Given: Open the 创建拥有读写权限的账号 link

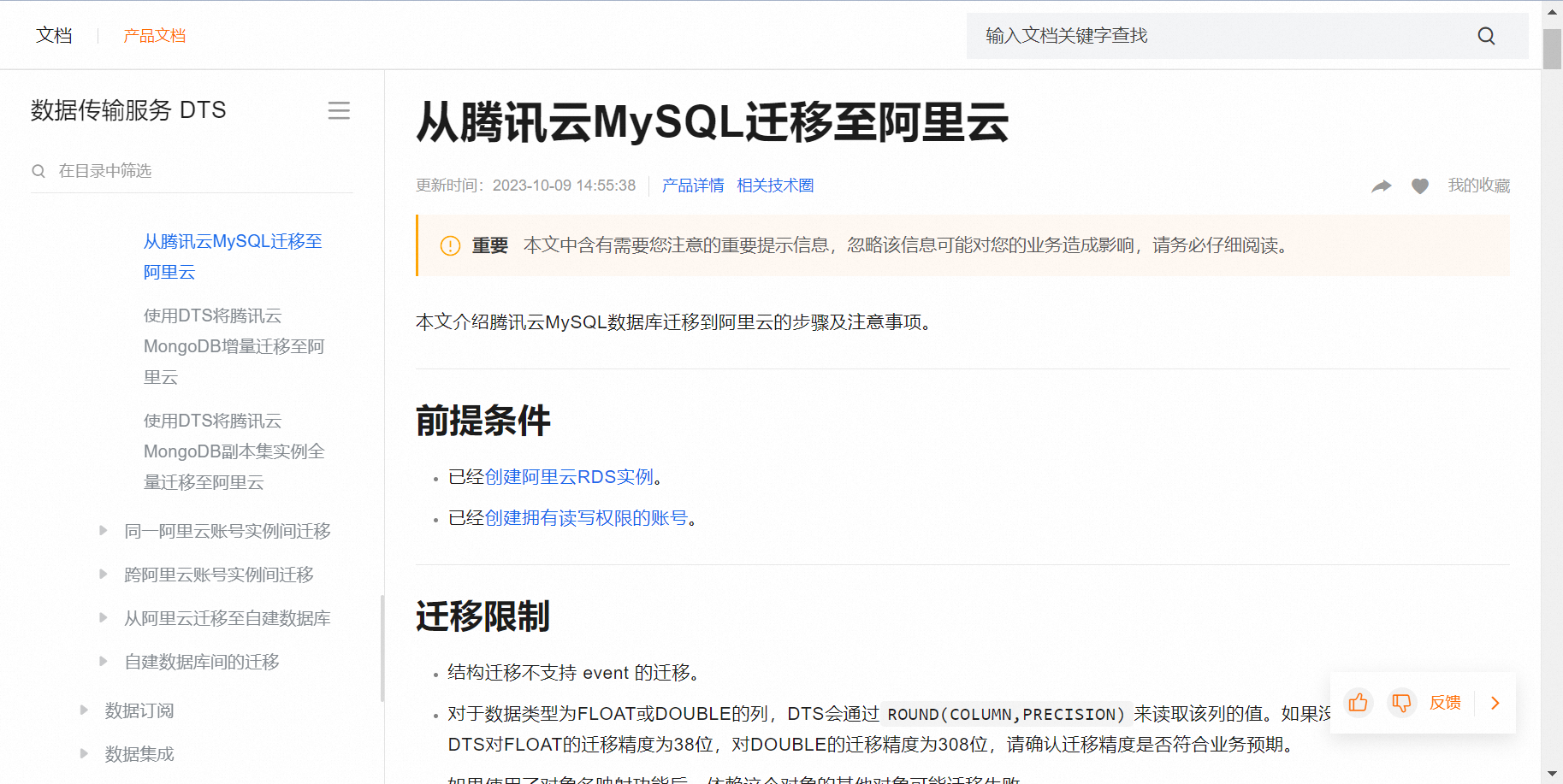Looking at the screenshot, I should [586, 518].
